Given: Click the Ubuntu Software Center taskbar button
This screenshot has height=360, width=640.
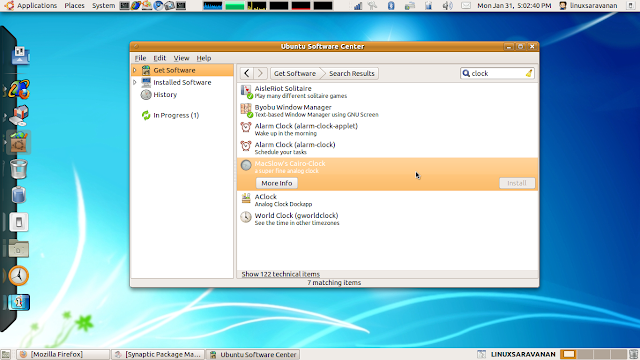Looking at the screenshot, I should click(253, 354).
